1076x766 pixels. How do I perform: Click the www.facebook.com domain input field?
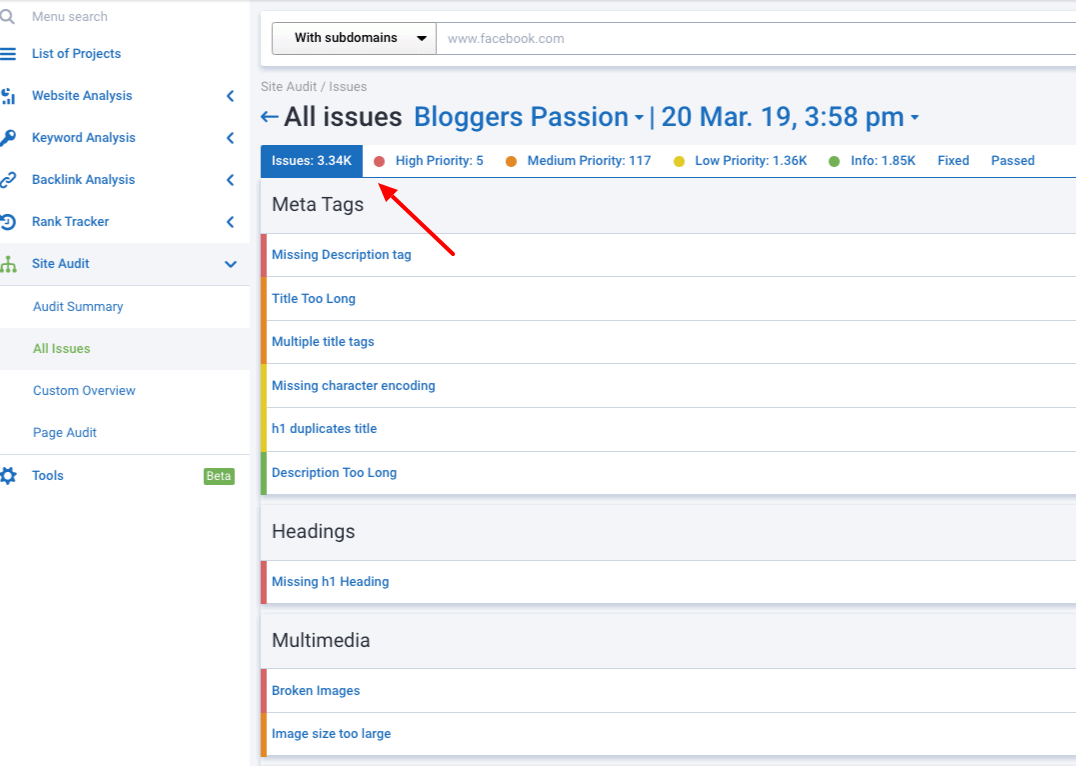pyautogui.click(x=756, y=38)
